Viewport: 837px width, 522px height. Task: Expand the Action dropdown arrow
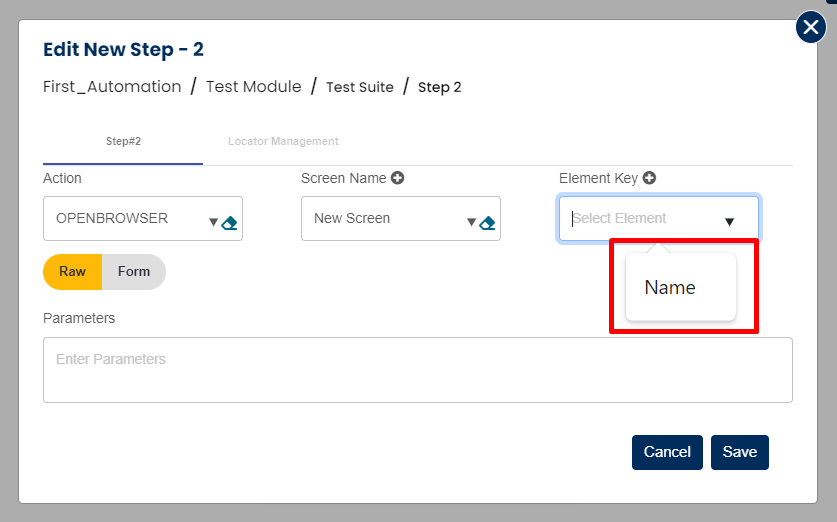click(x=213, y=223)
